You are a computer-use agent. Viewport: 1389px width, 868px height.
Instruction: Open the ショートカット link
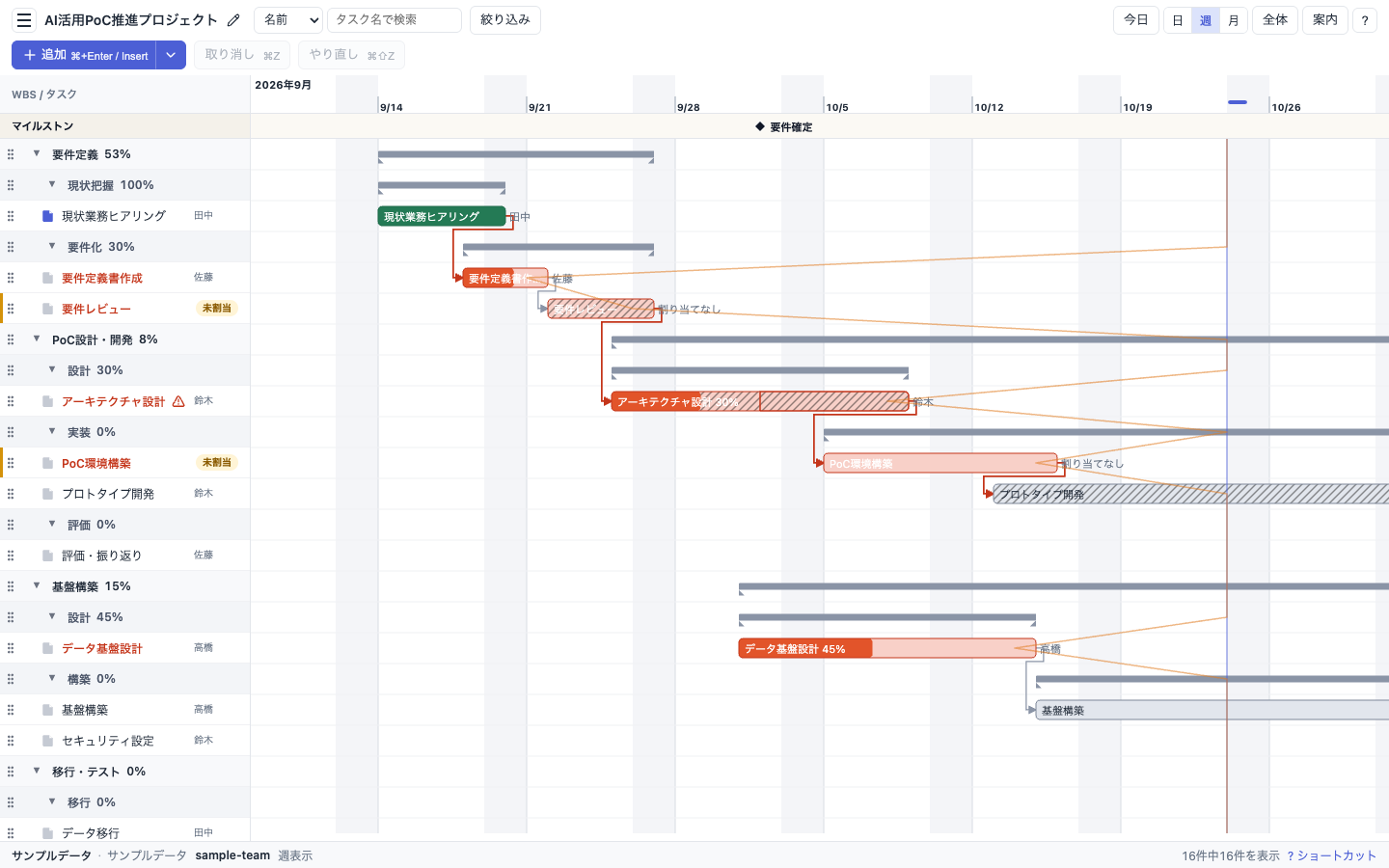coord(1332,855)
